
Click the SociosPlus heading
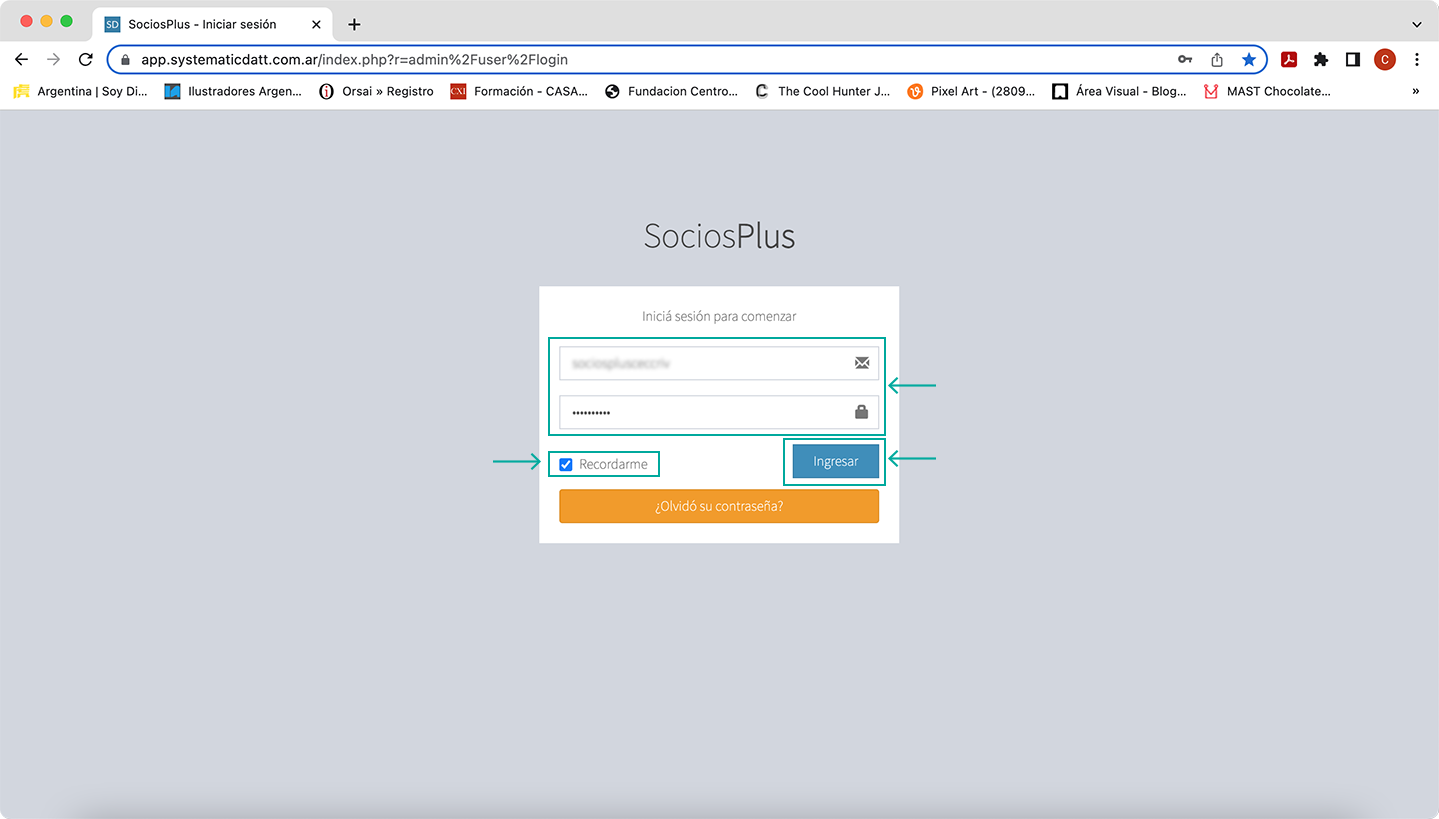click(719, 236)
